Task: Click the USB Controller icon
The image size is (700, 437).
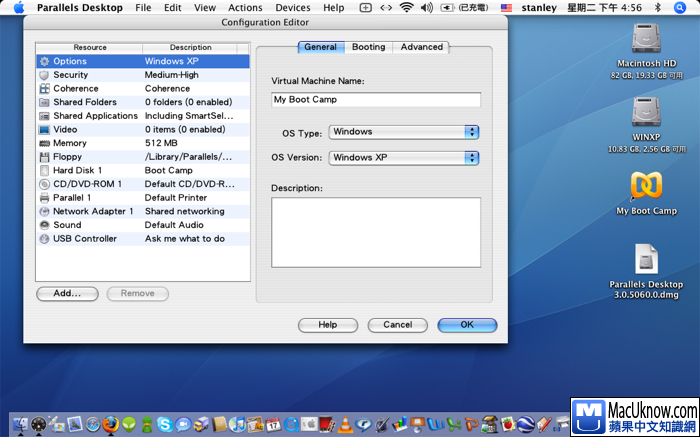Action: click(x=44, y=239)
